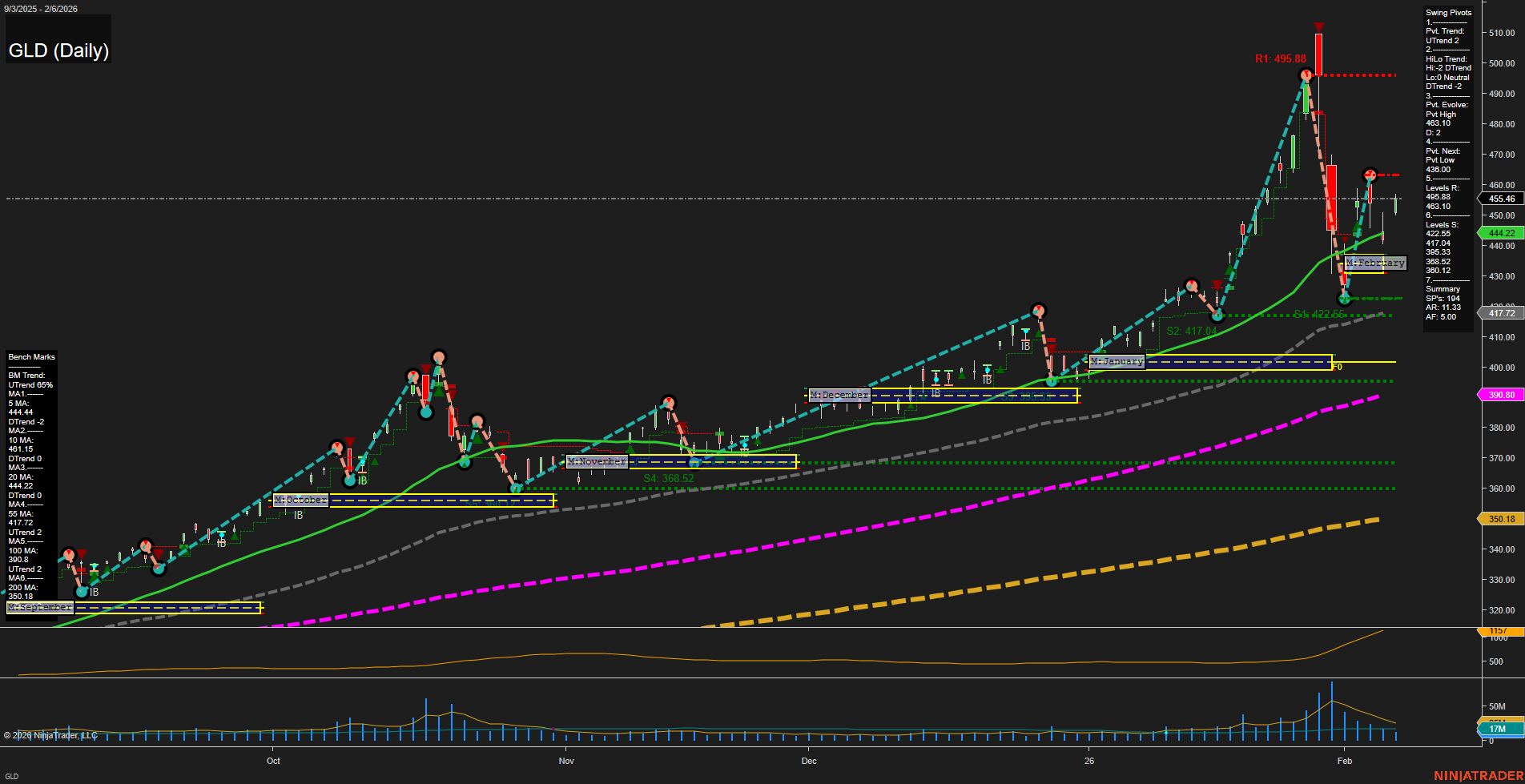Open the GLD (Daily) chart title dropdown
This screenshot has height=784, width=1525.
(x=58, y=50)
